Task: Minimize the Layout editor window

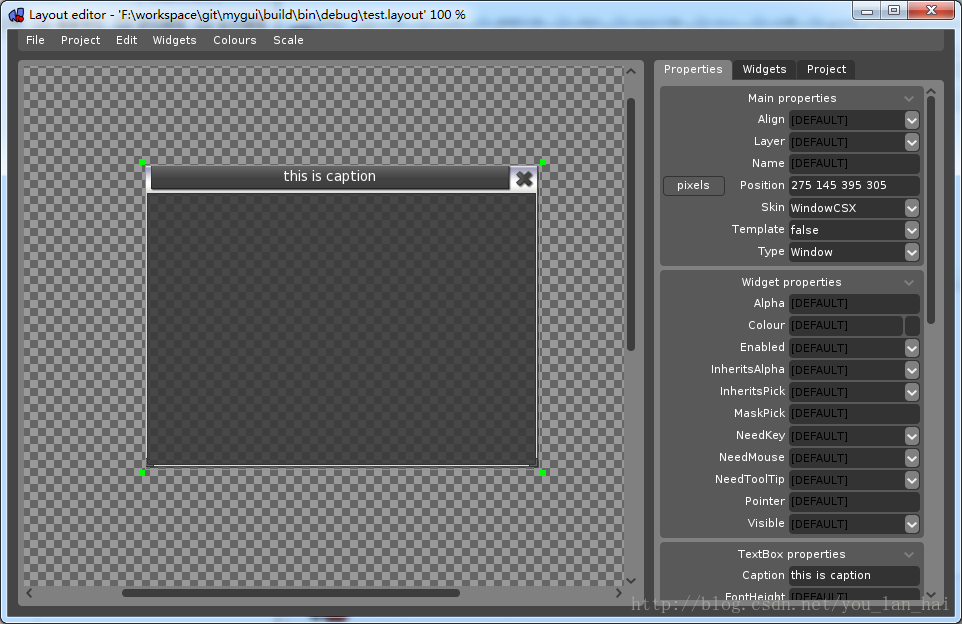Action: pyautogui.click(x=867, y=11)
